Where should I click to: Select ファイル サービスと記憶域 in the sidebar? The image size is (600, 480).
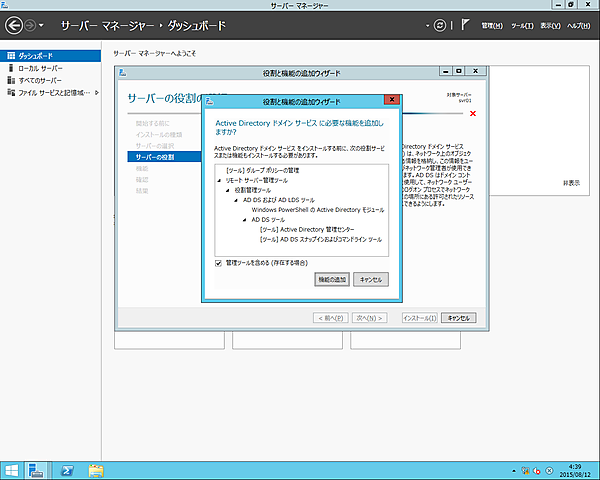pos(50,93)
